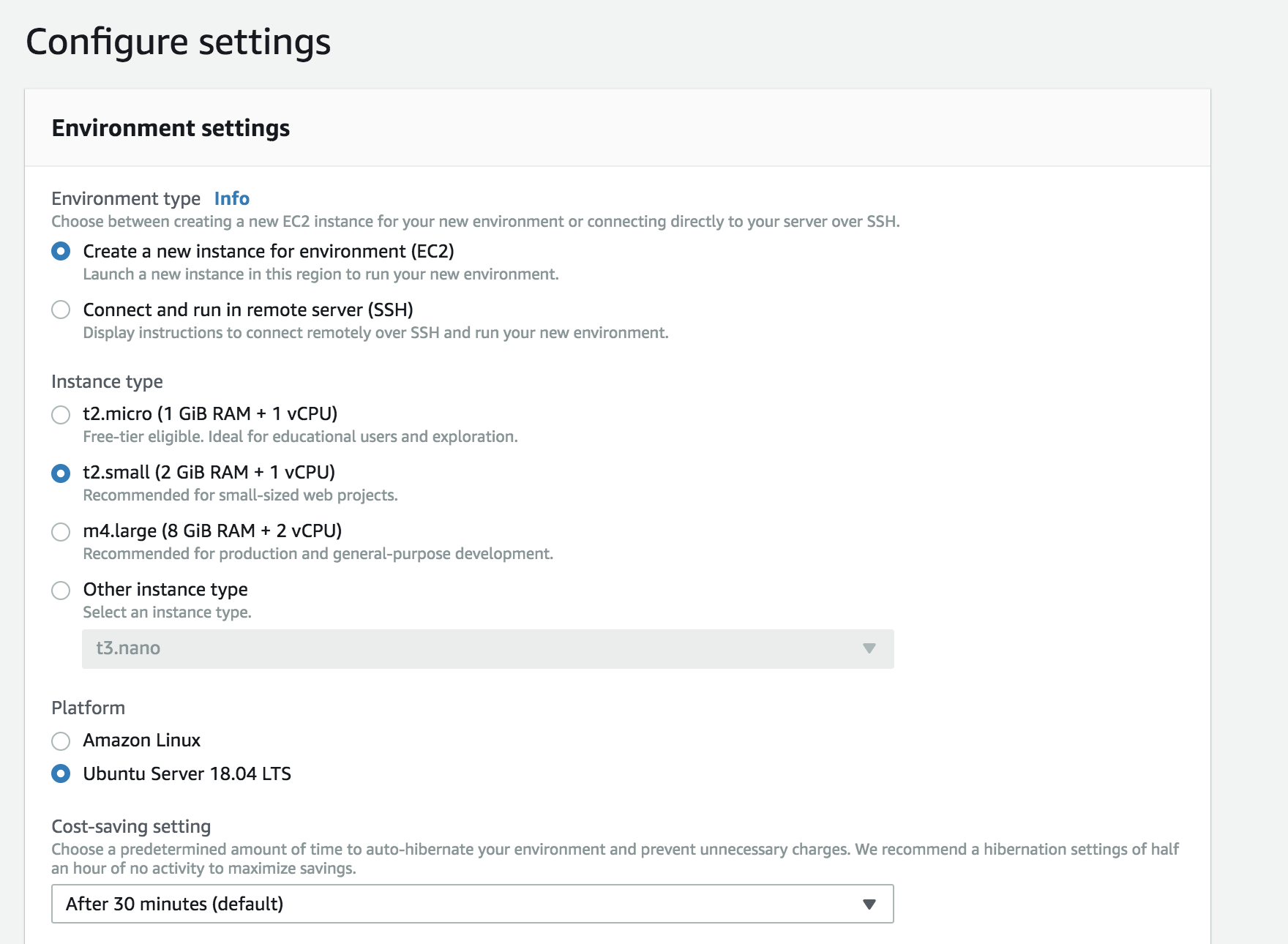Click the "Other instance type" label
Screen dimensions: 1288x944
tap(165, 589)
